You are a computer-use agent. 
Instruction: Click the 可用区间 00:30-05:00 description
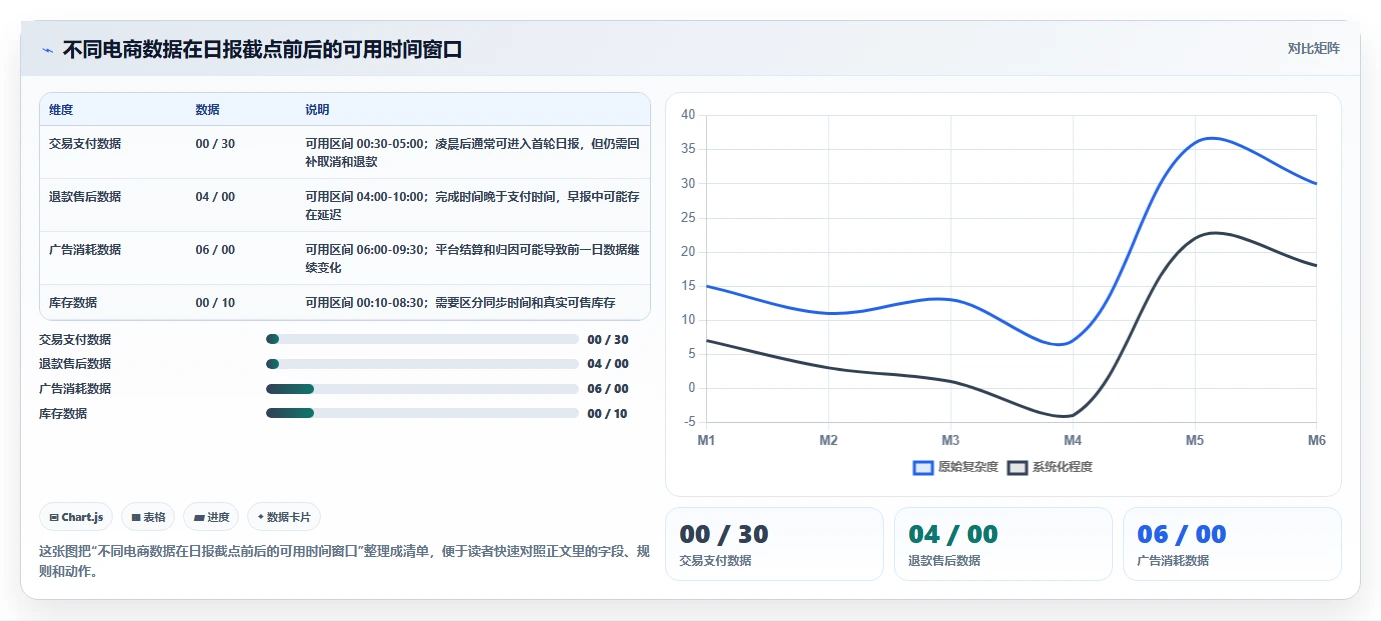click(x=472, y=152)
